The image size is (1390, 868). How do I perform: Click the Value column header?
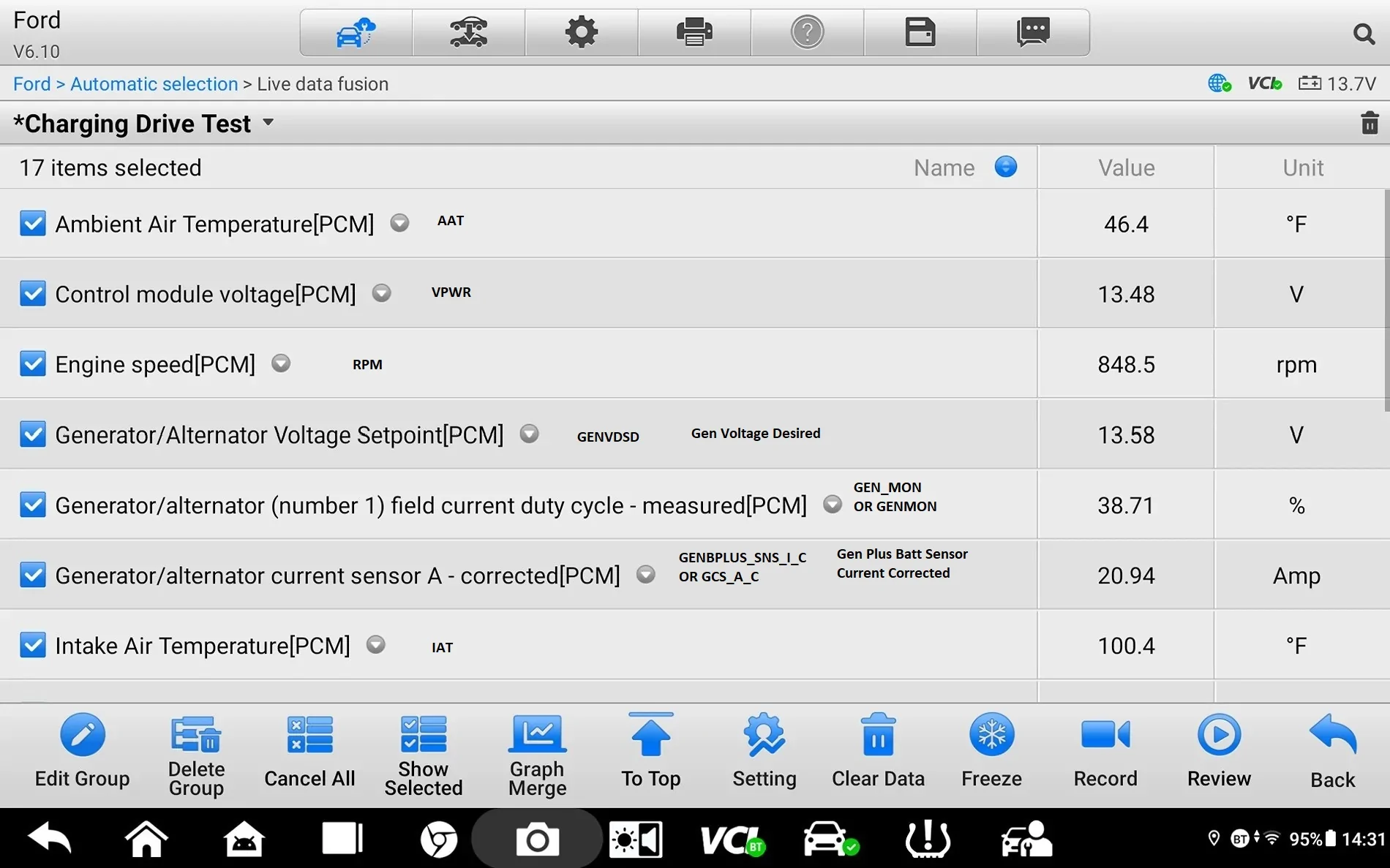(x=1126, y=167)
